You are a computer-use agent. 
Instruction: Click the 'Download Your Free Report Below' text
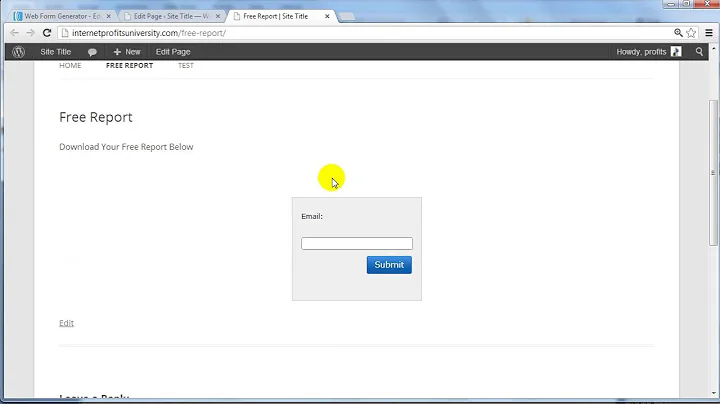click(x=126, y=147)
